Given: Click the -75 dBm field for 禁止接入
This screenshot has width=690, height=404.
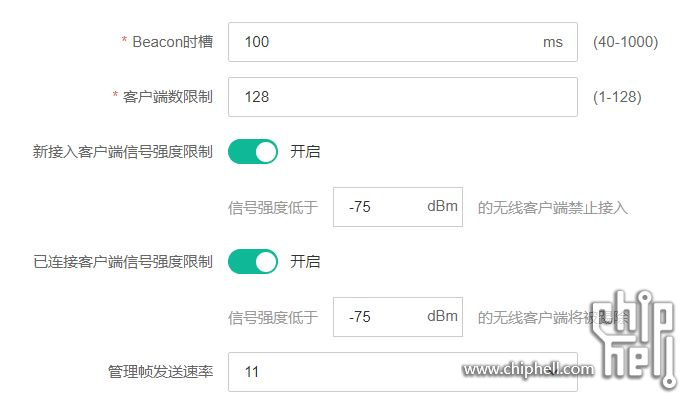Looking at the screenshot, I should (398, 207).
